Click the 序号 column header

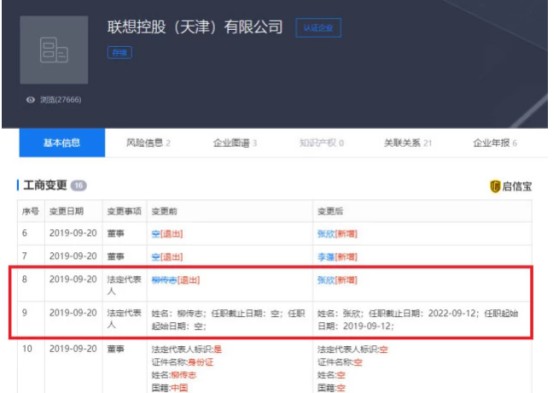[30, 211]
